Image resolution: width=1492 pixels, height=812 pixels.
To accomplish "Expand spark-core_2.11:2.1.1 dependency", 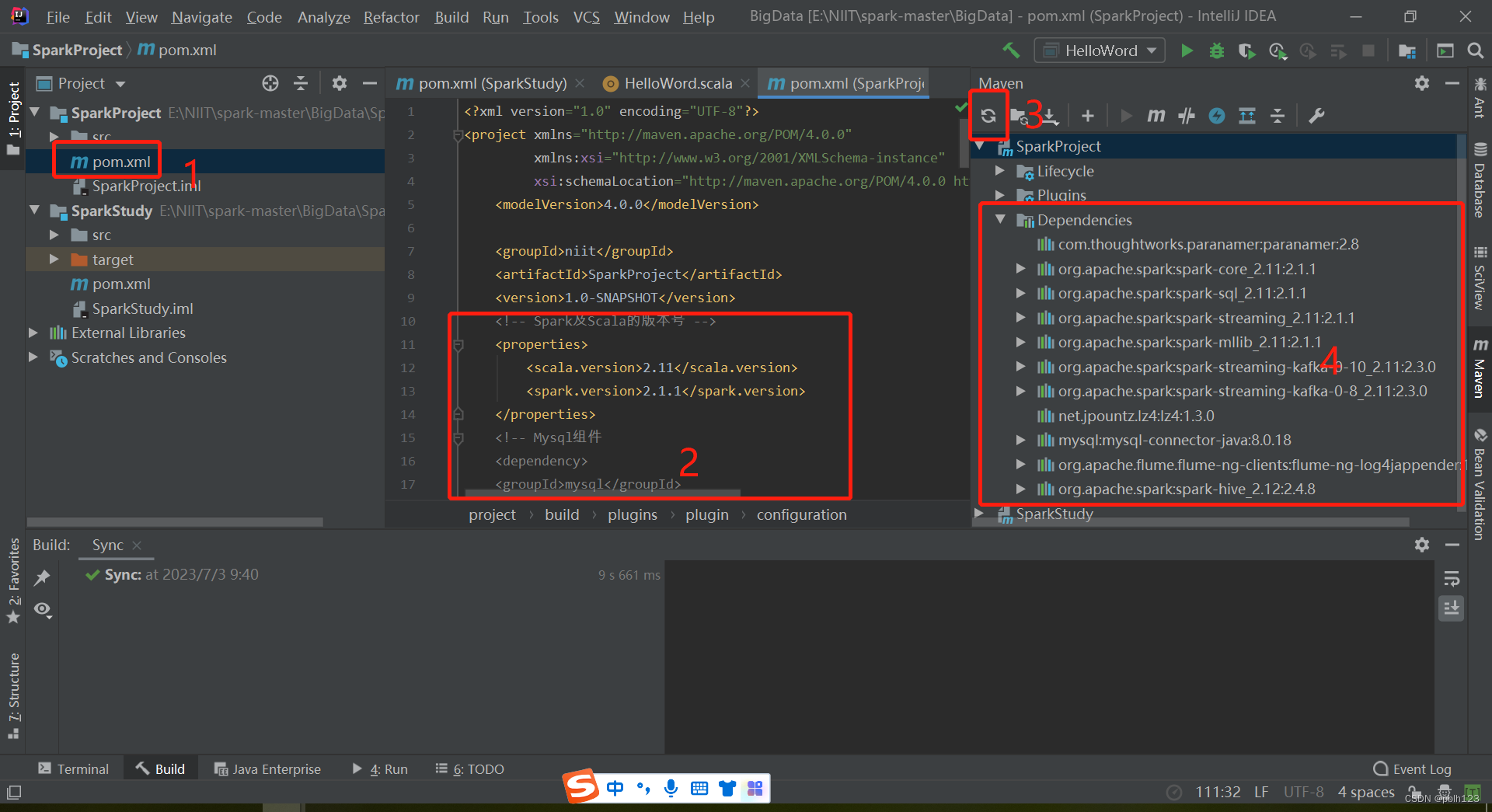I will (1021, 269).
